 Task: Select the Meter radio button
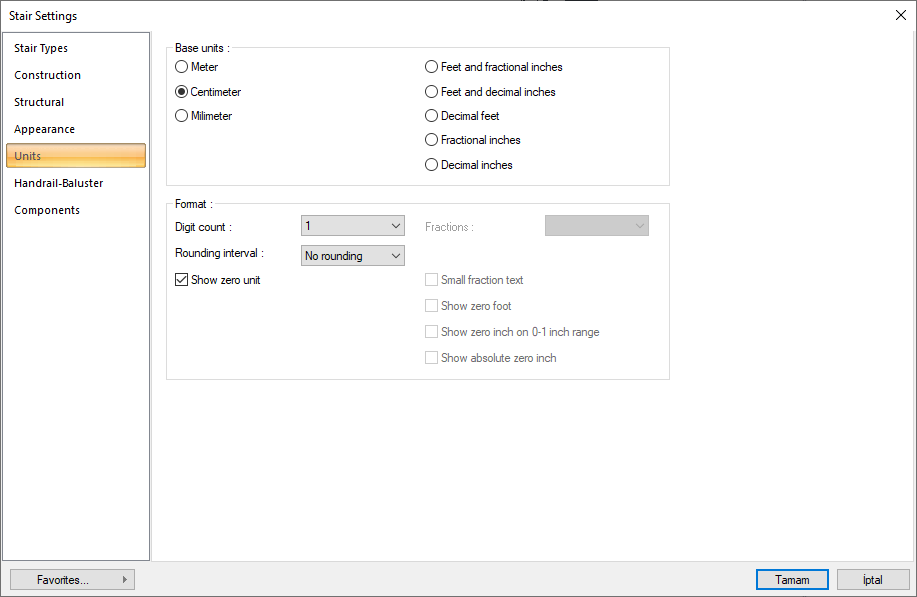182,67
